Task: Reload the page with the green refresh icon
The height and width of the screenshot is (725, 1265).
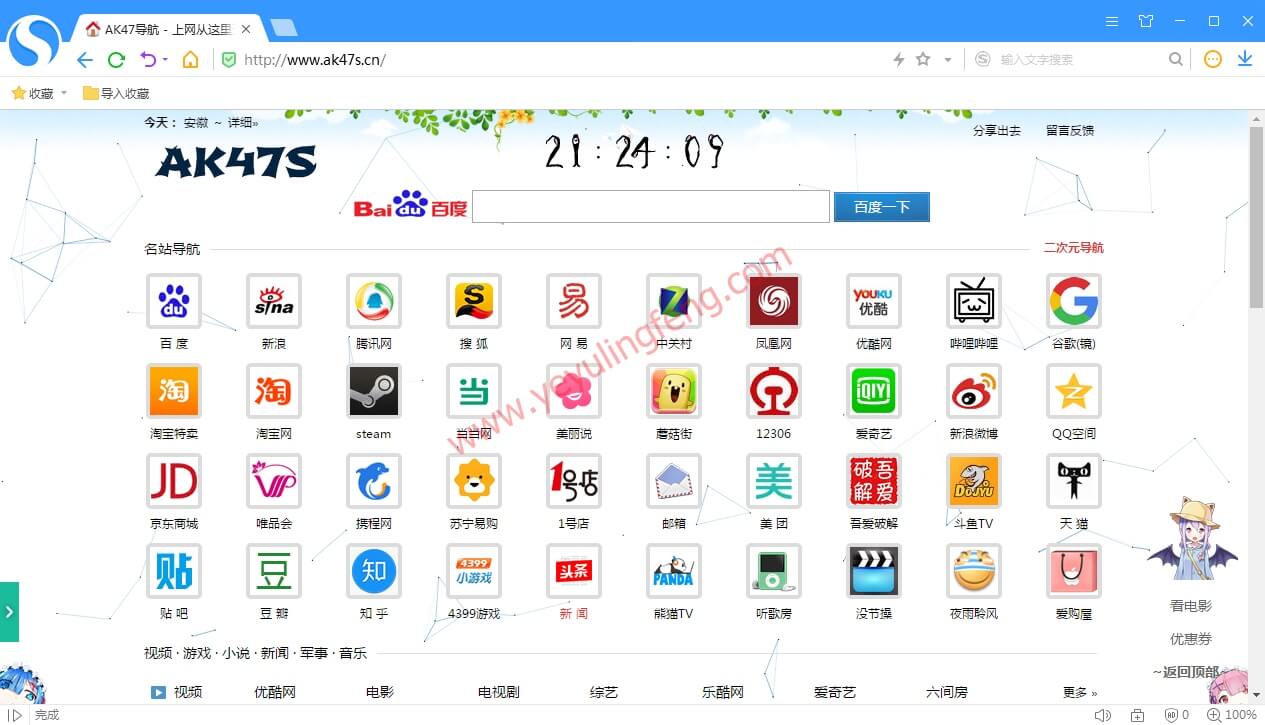Action: [116, 60]
